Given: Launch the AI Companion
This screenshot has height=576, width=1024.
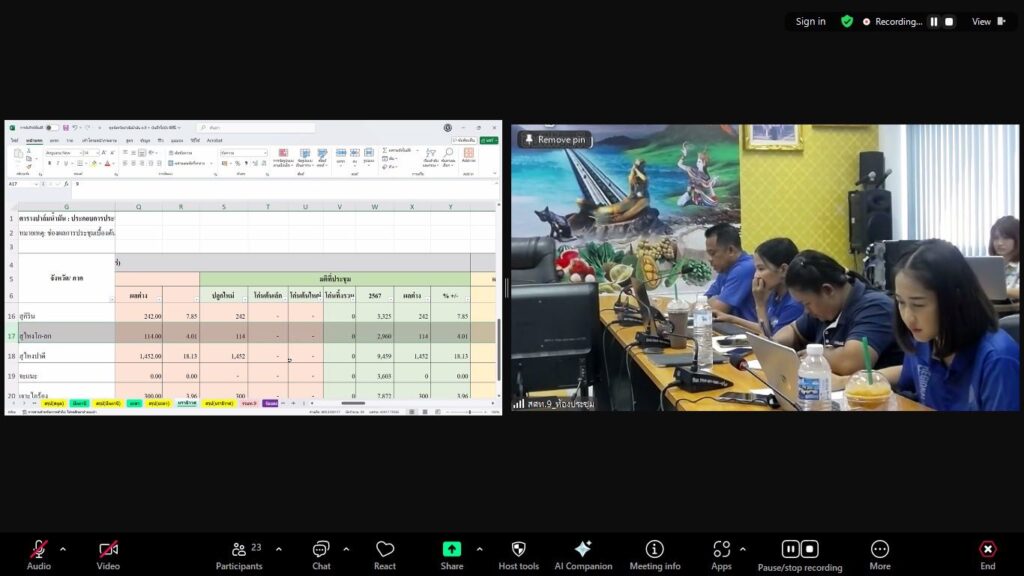Looking at the screenshot, I should (x=583, y=550).
